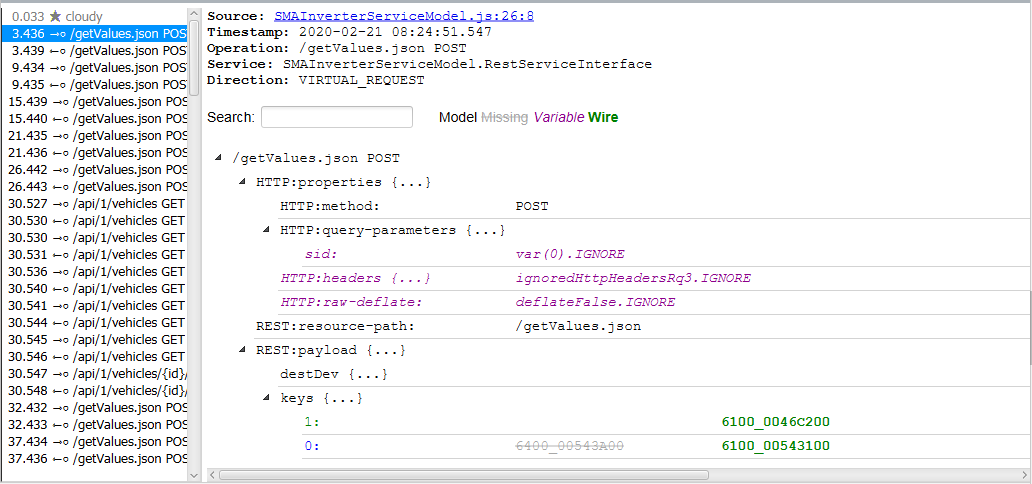The image size is (1032, 484).
Task: Select the 9.435 /getValues.json entry
Action: point(95,85)
